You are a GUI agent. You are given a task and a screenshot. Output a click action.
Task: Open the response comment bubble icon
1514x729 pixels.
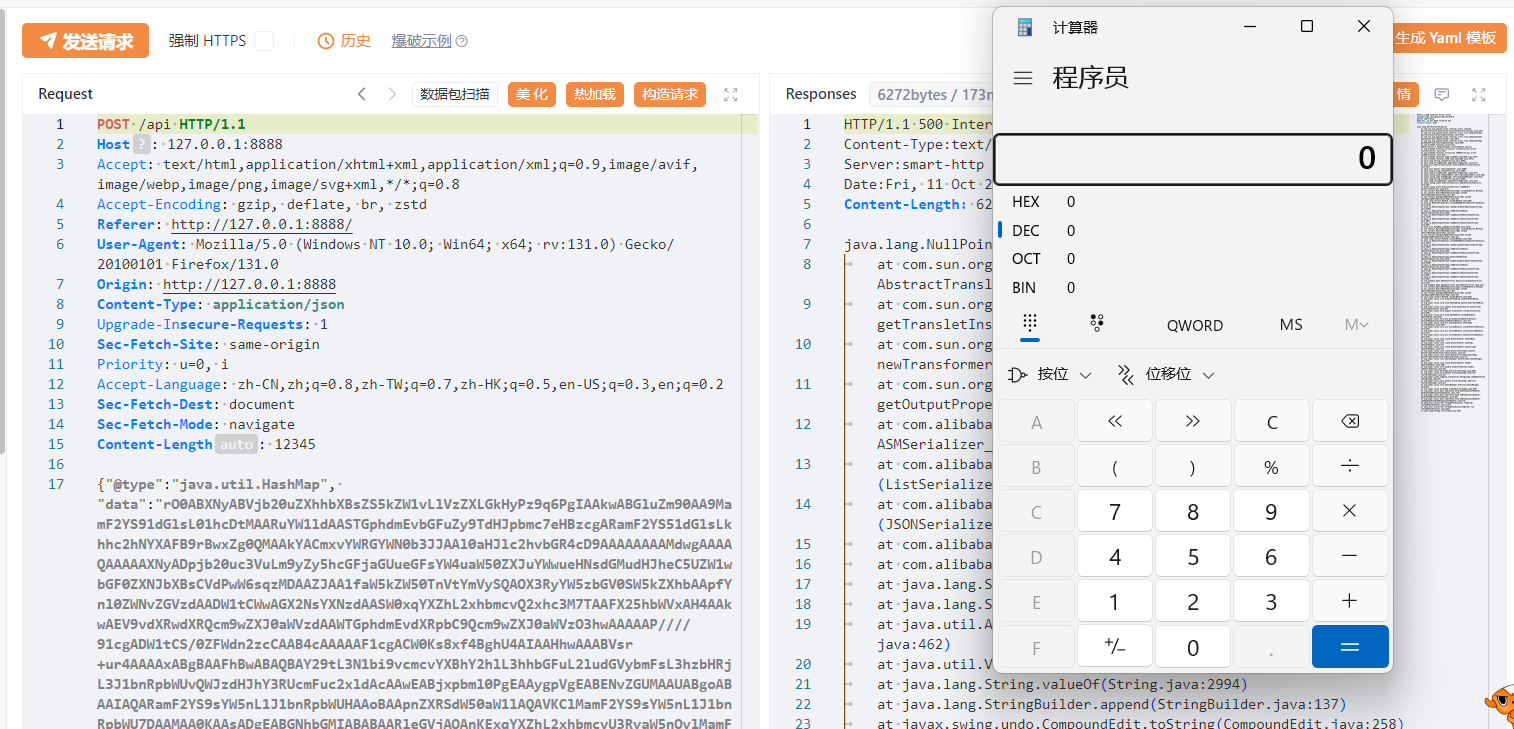[1442, 94]
